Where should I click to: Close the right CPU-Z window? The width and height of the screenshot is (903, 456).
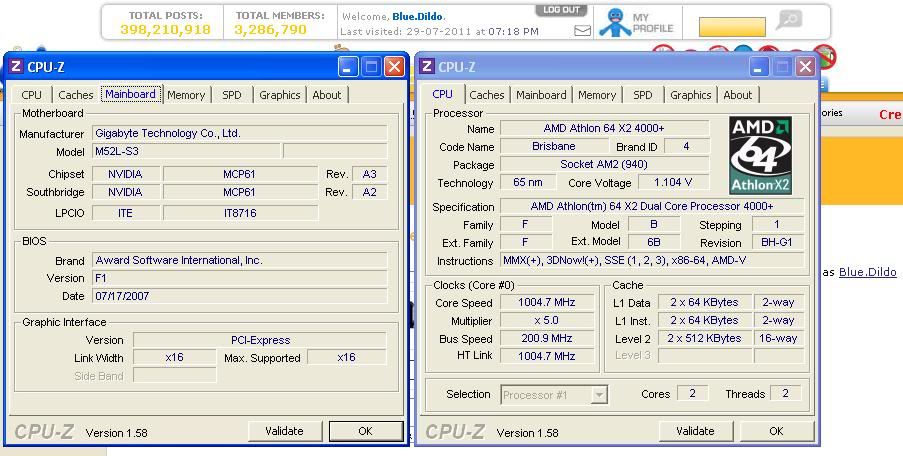point(806,67)
